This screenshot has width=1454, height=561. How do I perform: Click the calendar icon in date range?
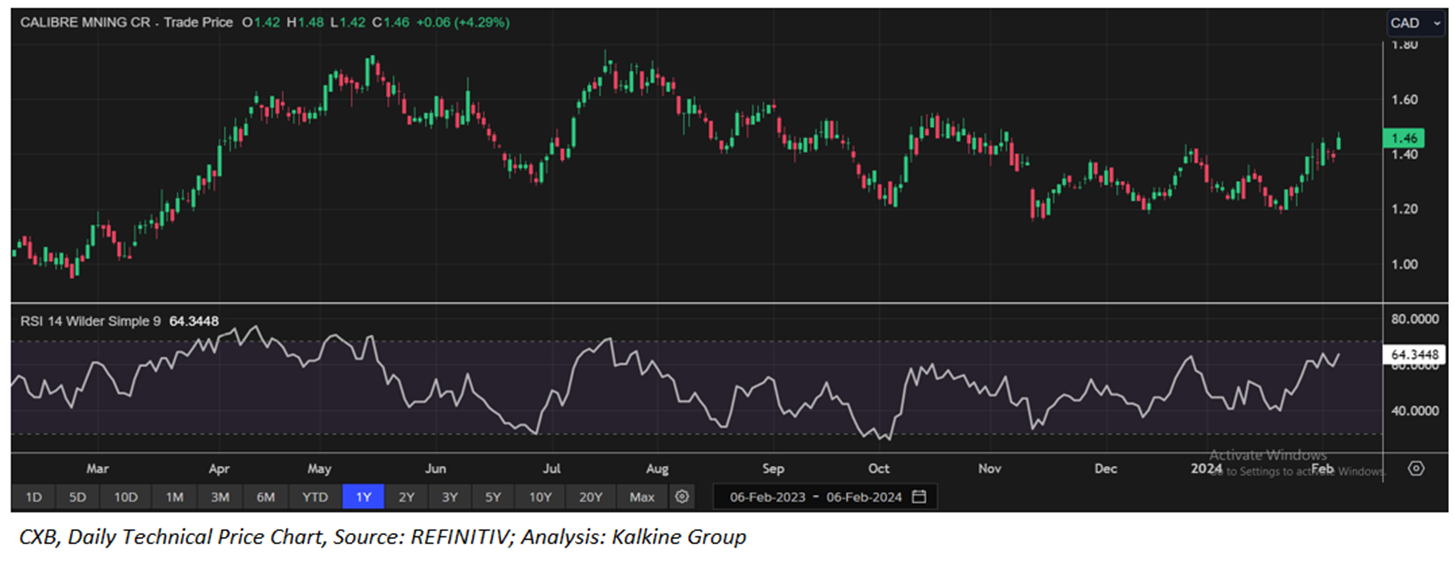click(x=919, y=497)
